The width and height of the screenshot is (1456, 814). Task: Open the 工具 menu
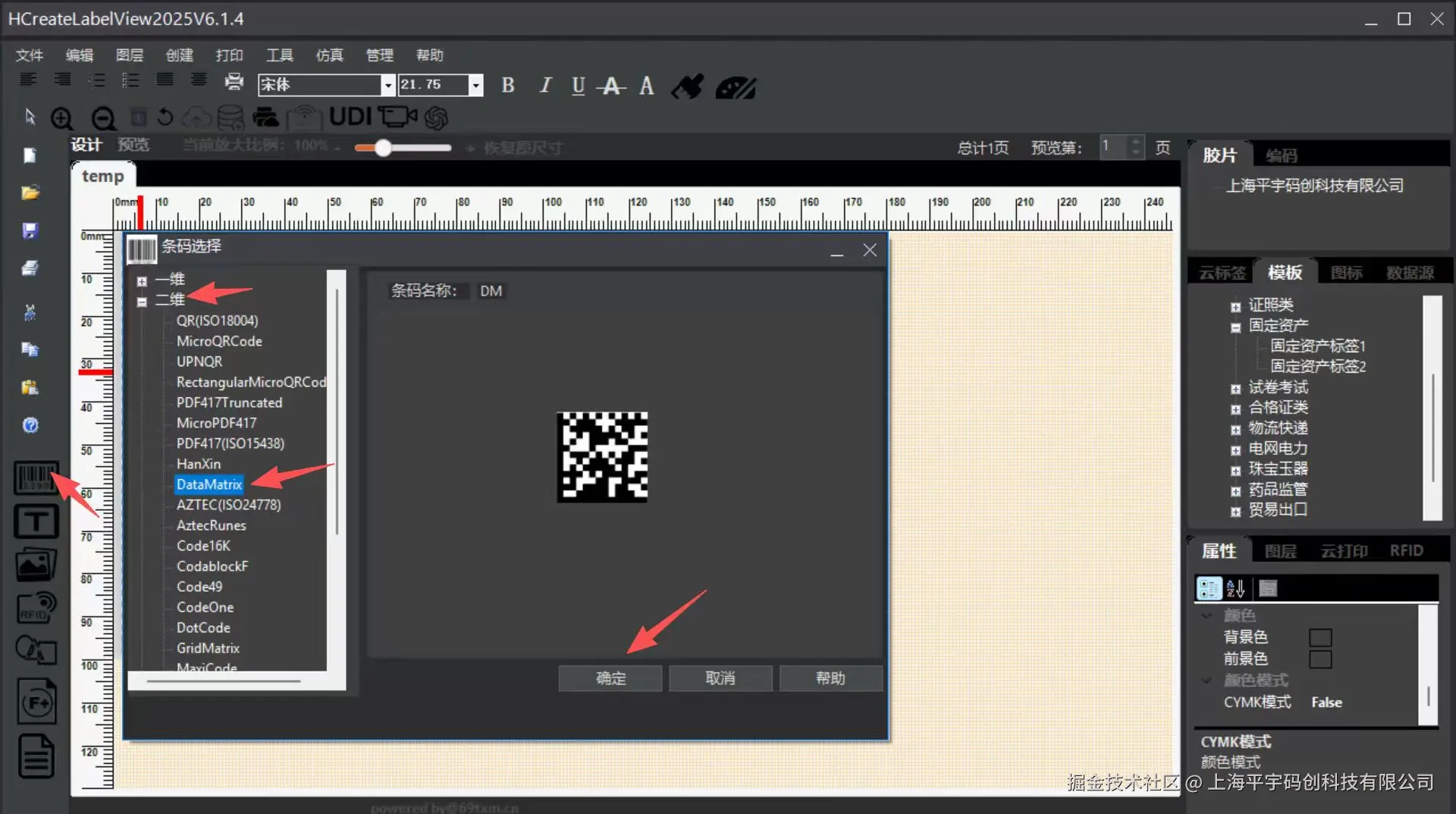(x=279, y=55)
